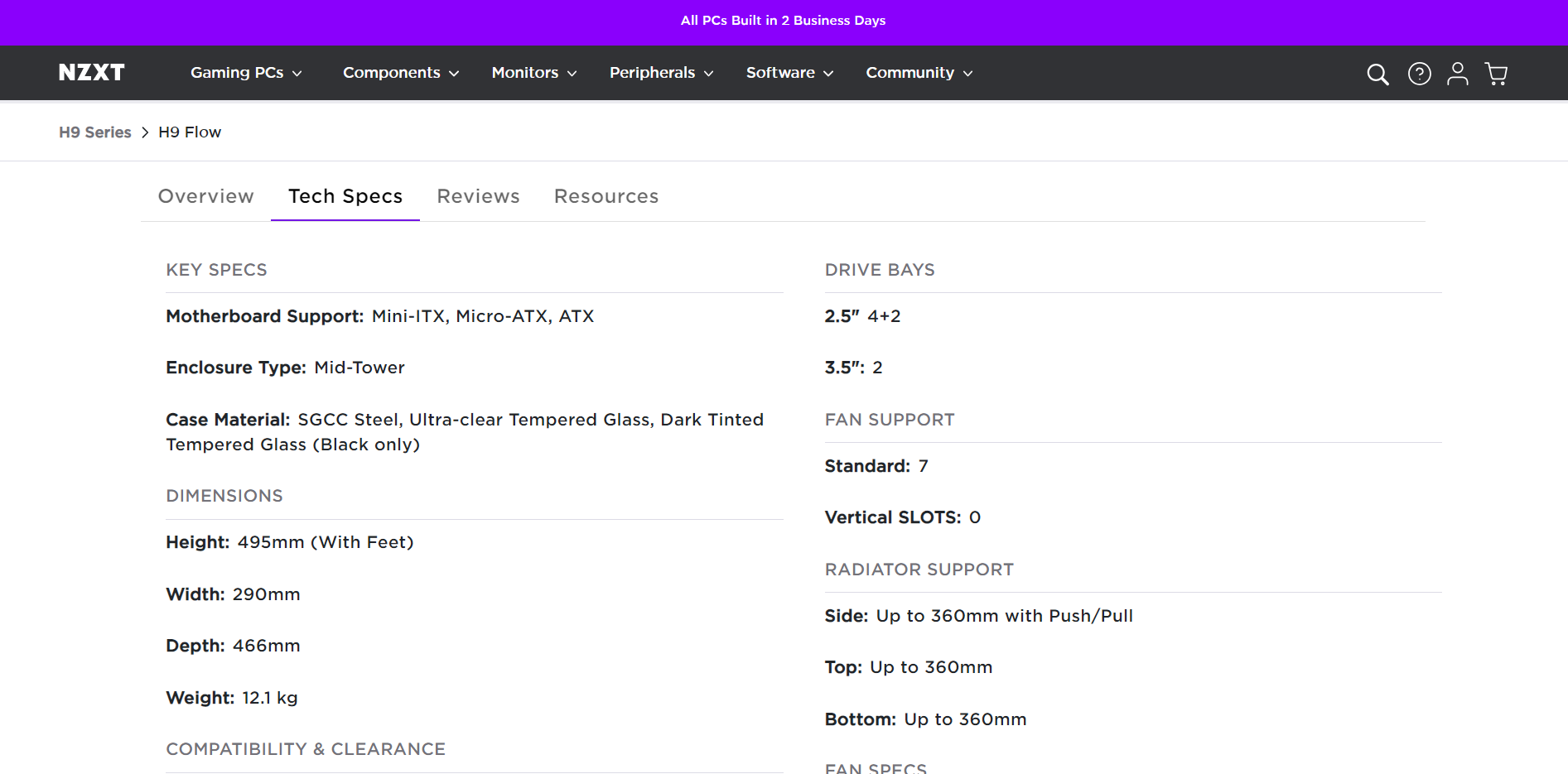Viewport: 1568px width, 774px height.
Task: Switch to the Overview tab
Action: [206, 196]
